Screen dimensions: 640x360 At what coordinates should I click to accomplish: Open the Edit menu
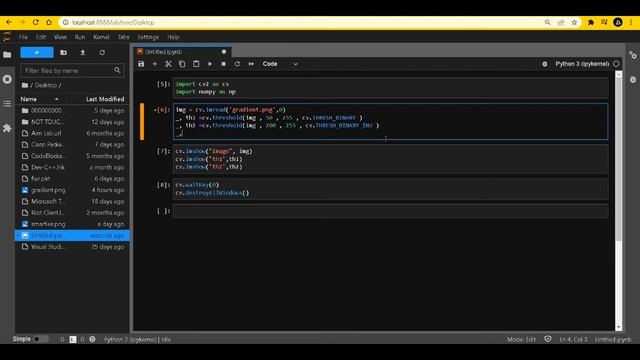pos(41,37)
